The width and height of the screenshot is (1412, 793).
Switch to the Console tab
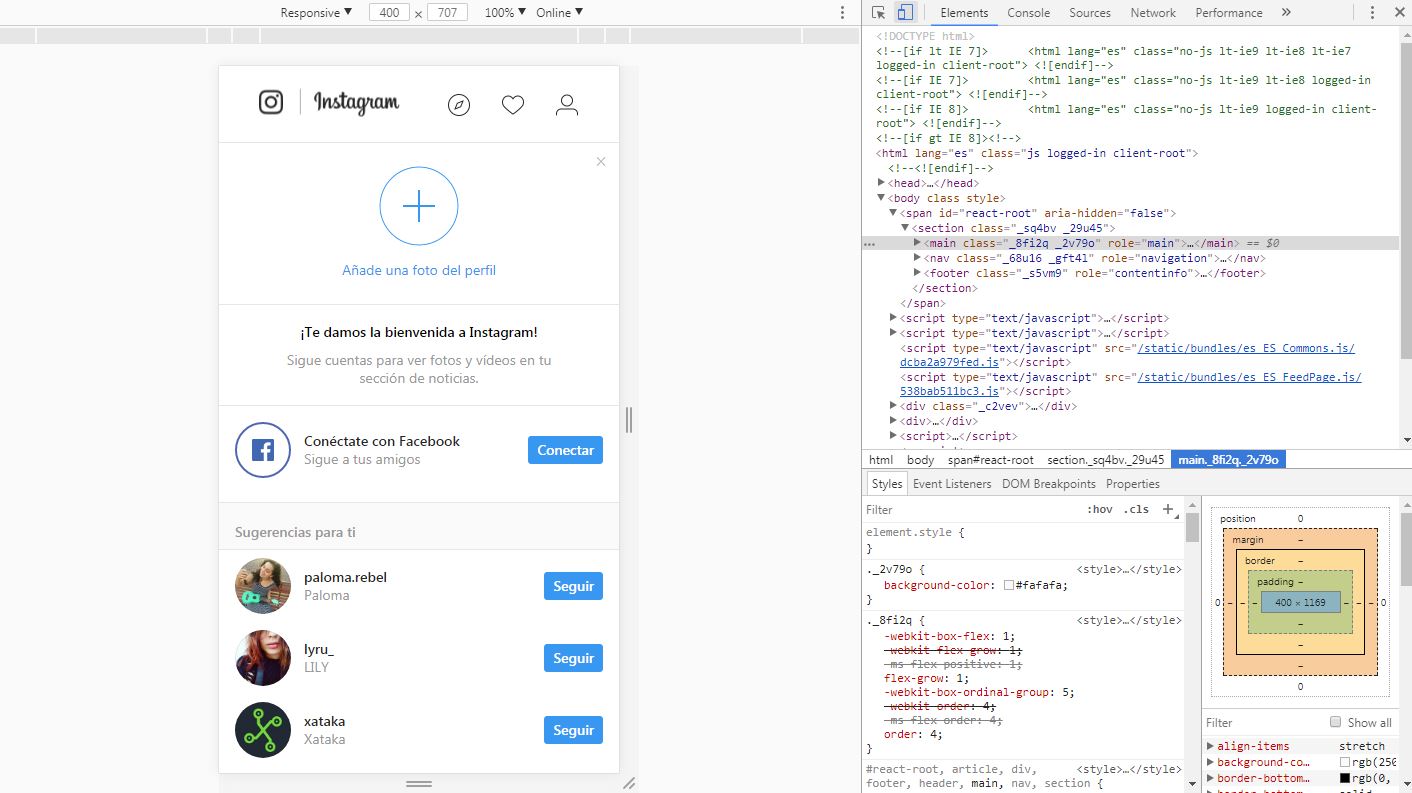(1028, 13)
